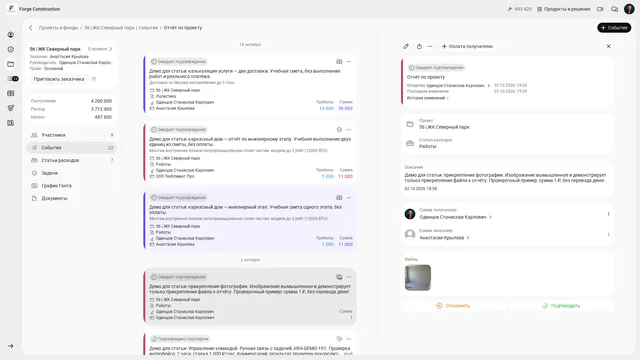Open the 'О проекте' expander
640x360 pixels.
click(100, 49)
